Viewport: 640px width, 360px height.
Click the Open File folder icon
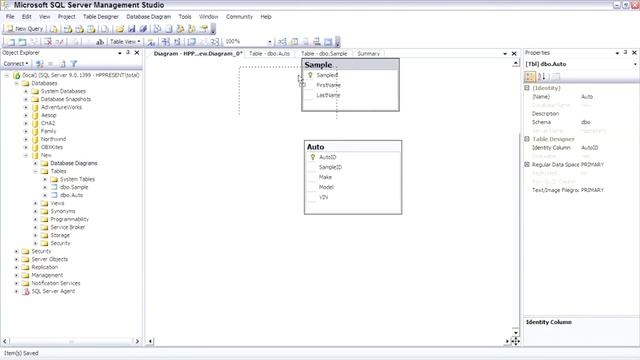click(120, 29)
